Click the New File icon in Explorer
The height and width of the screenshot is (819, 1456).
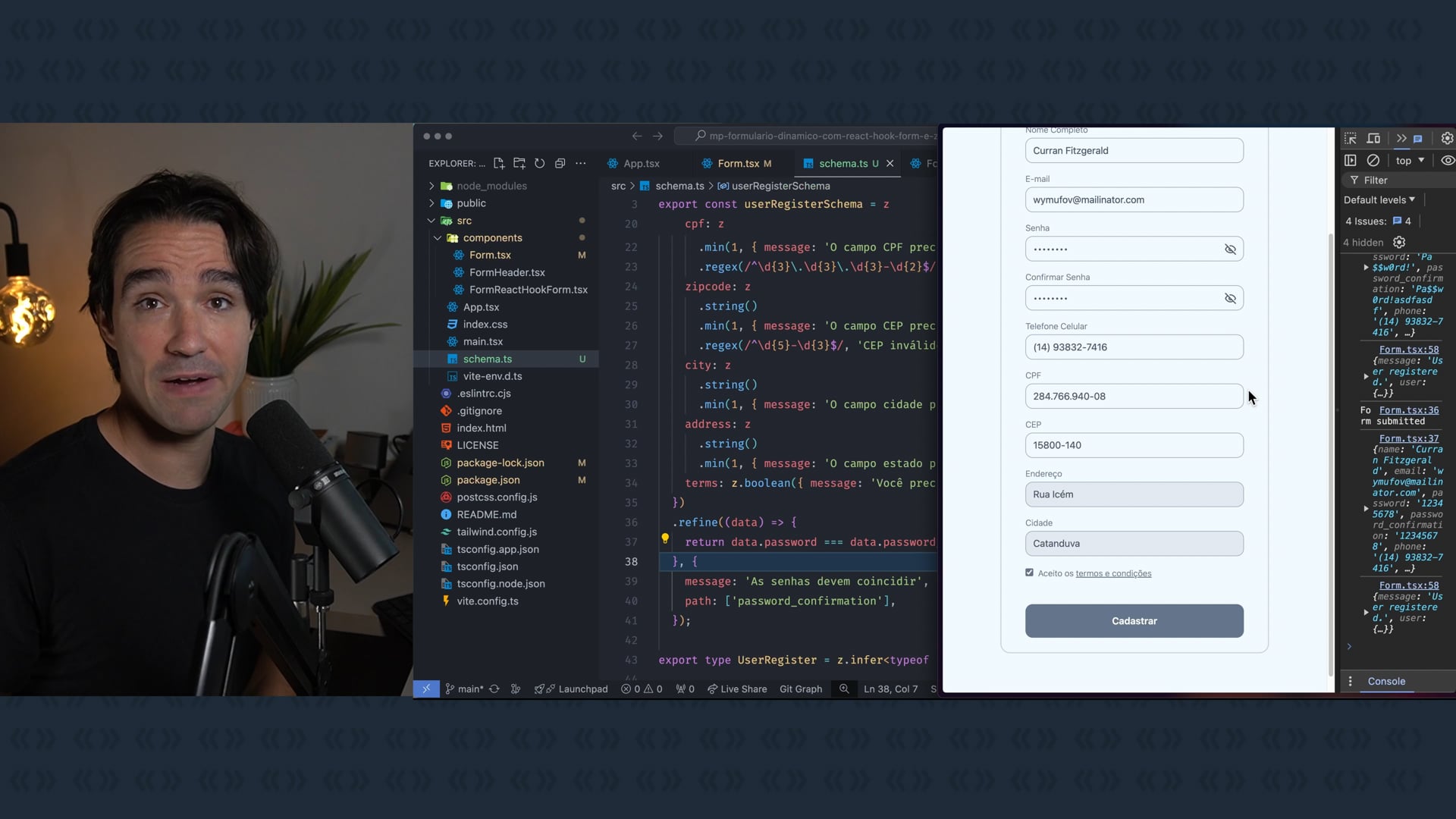coord(498,163)
